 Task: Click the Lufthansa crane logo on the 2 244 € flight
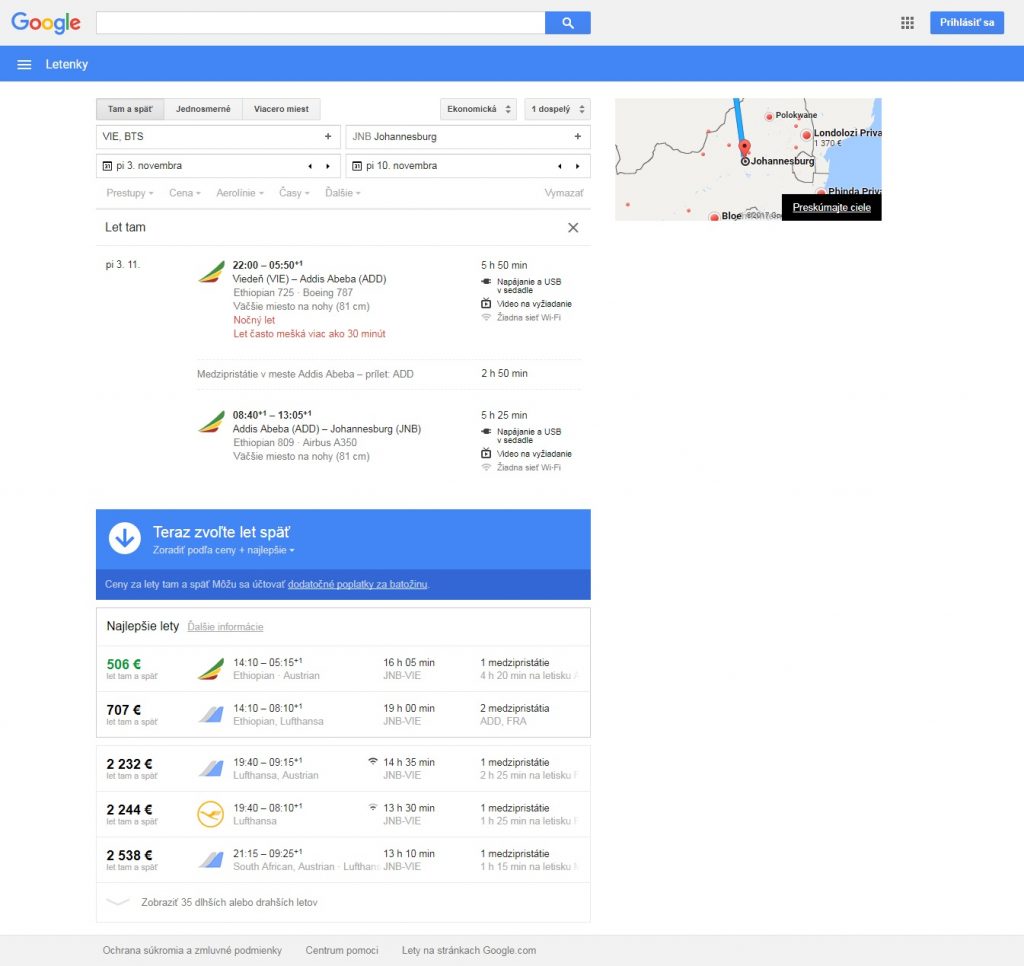click(210, 814)
